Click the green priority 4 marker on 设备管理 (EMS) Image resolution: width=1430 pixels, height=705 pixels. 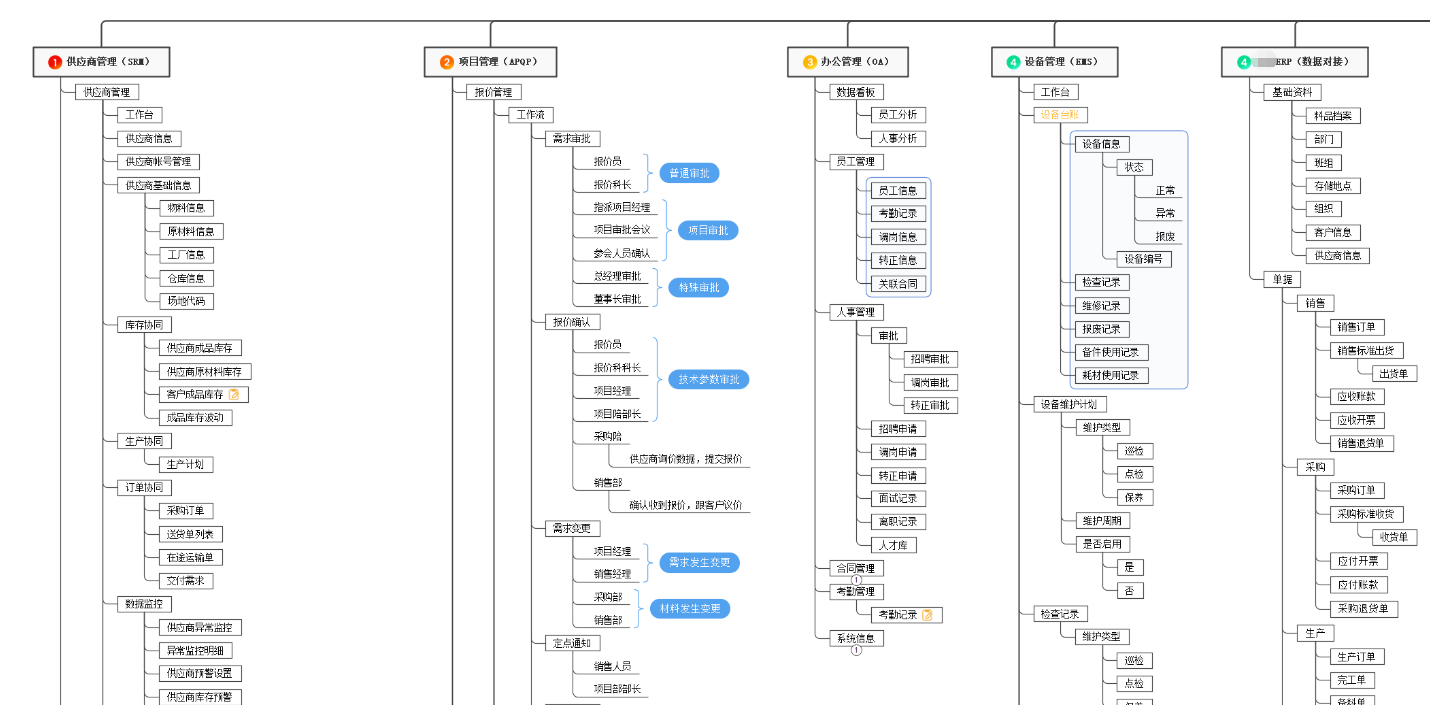coord(1013,62)
